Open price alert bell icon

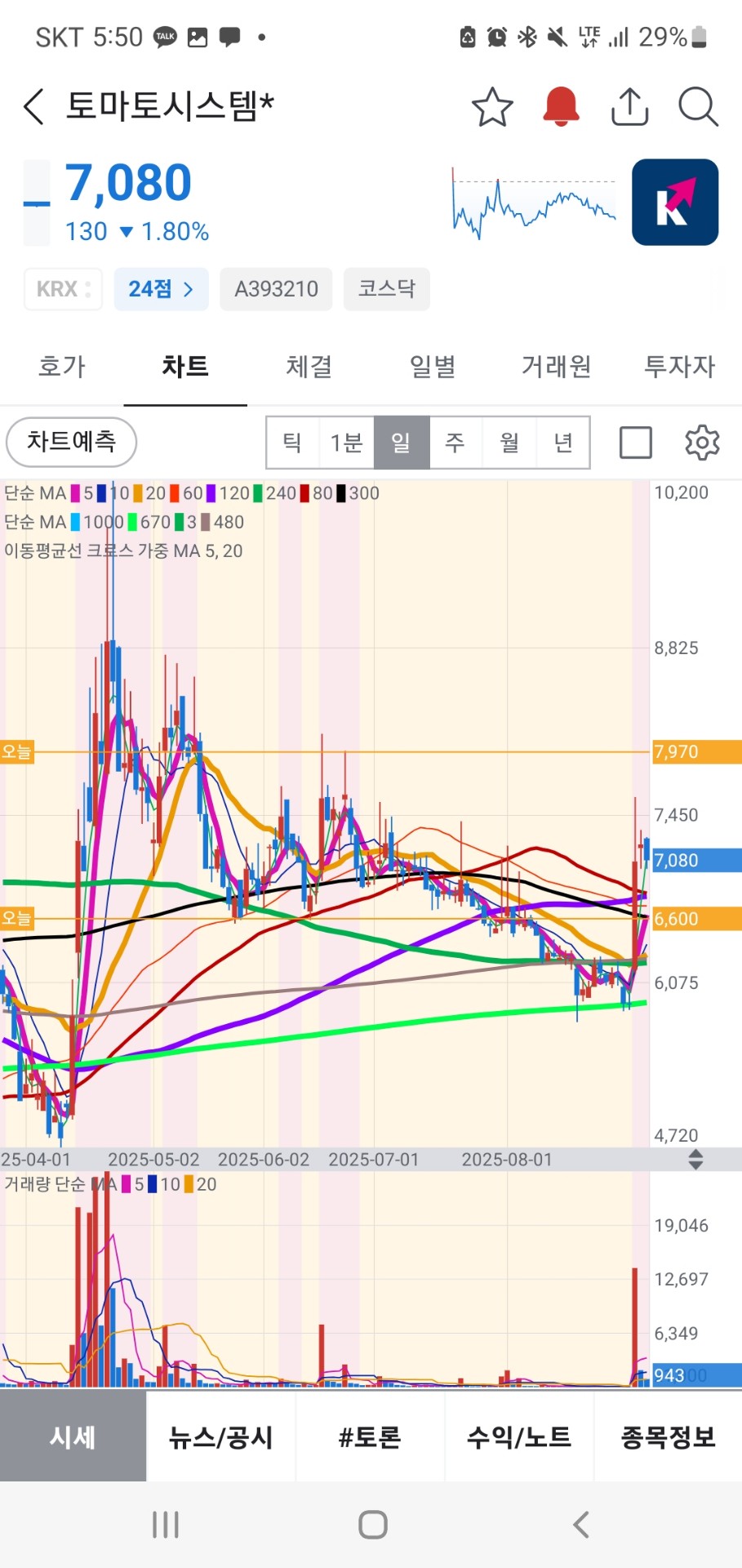[x=561, y=107]
